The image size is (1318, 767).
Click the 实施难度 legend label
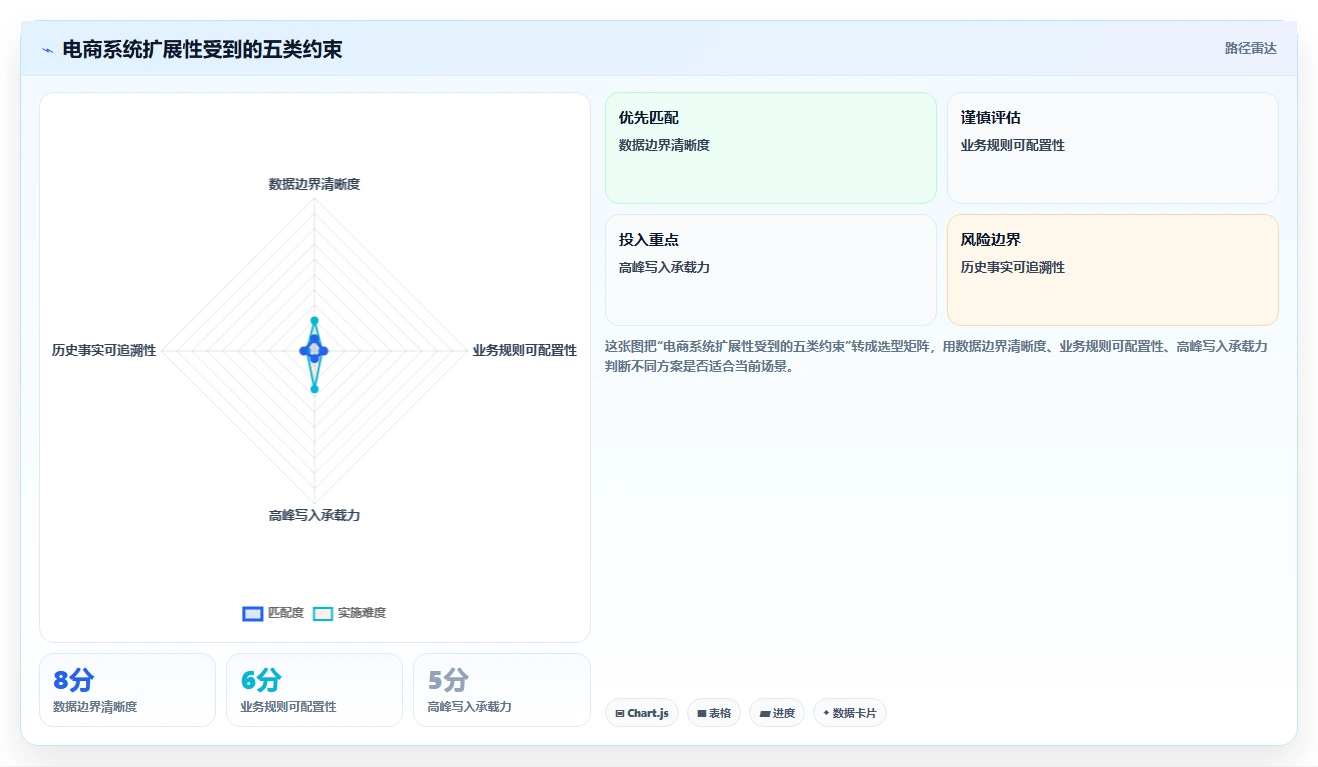click(362, 613)
